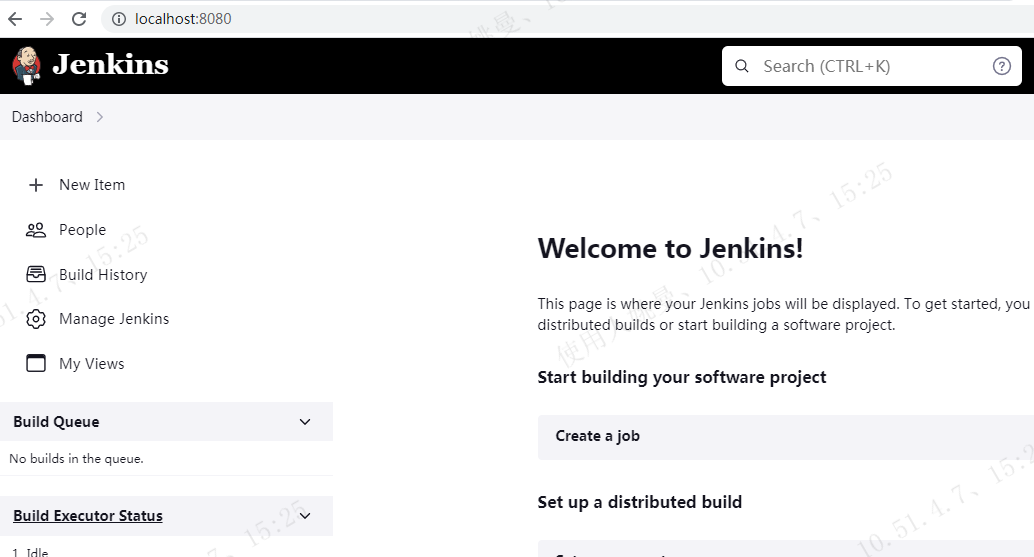
Task: Click the Build History tray icon
Action: click(36, 274)
